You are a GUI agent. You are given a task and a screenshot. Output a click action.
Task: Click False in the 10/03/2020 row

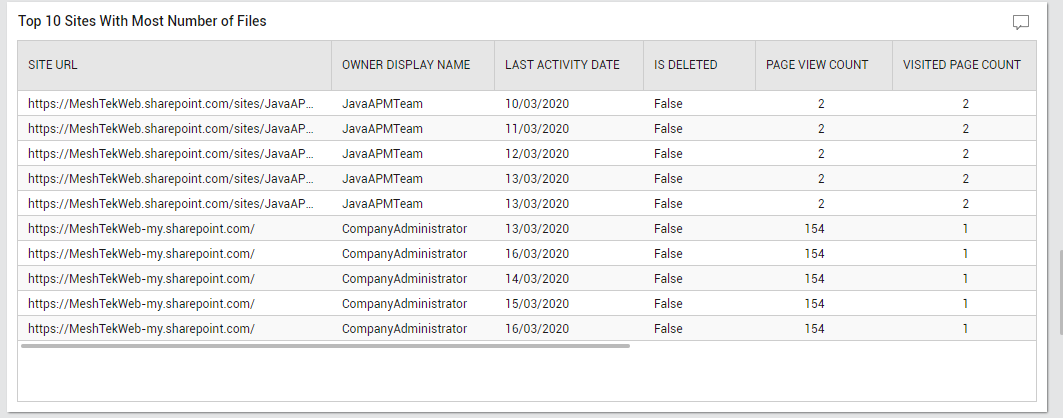(x=668, y=104)
